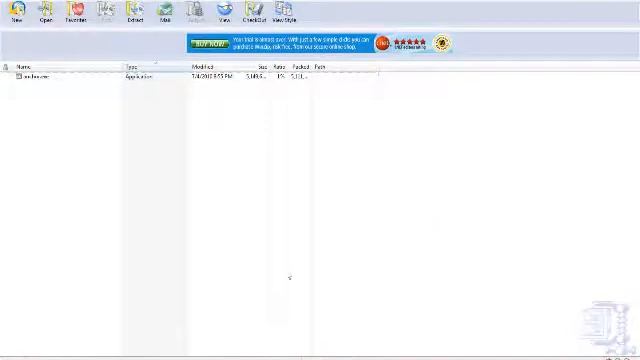The image size is (640, 360).
Task: Click the greyed-out Encrypt toolbar icon
Action: (x=195, y=11)
